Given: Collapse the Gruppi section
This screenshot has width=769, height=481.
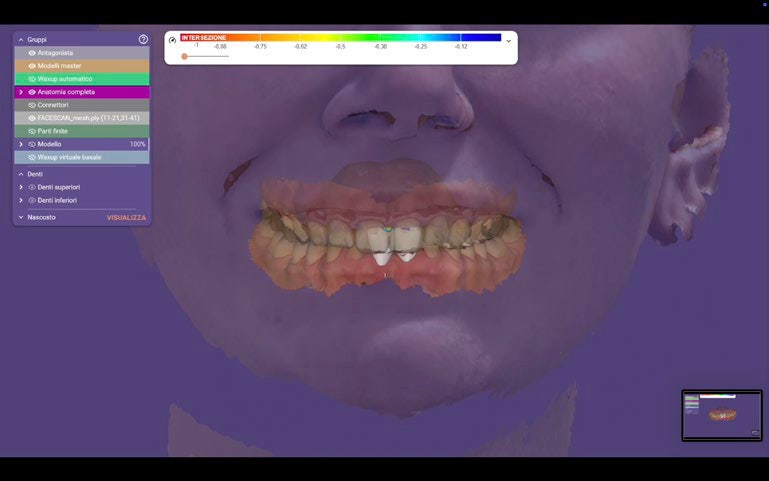Looking at the screenshot, I should [x=21, y=39].
